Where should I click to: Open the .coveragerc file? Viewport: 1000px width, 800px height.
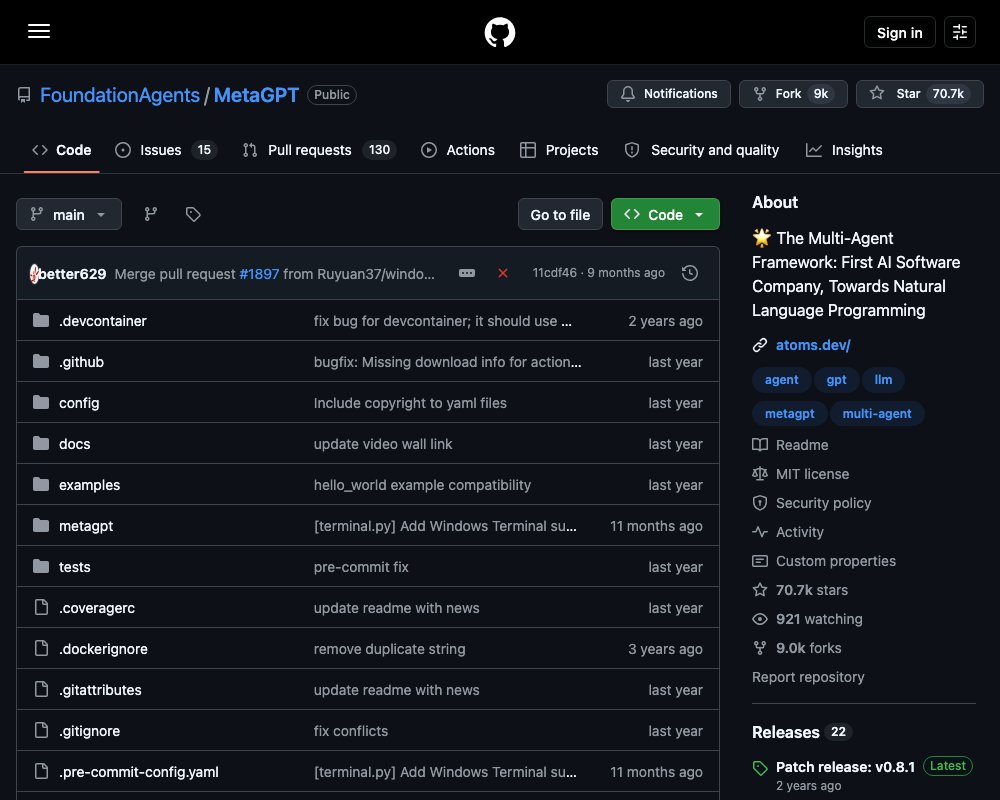(x=97, y=608)
